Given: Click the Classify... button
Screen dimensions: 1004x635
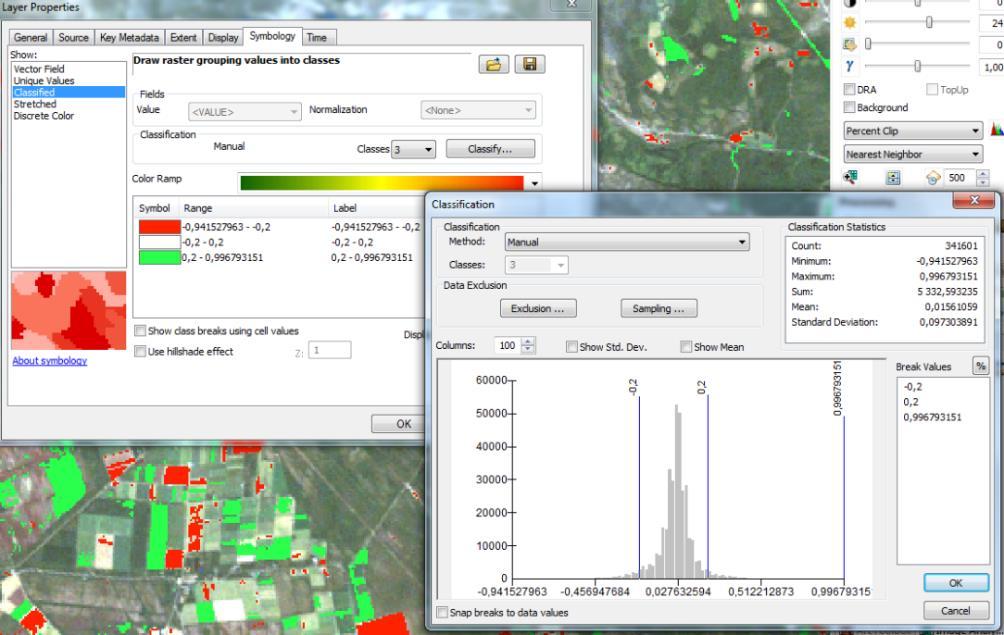Looking at the screenshot, I should [x=490, y=149].
